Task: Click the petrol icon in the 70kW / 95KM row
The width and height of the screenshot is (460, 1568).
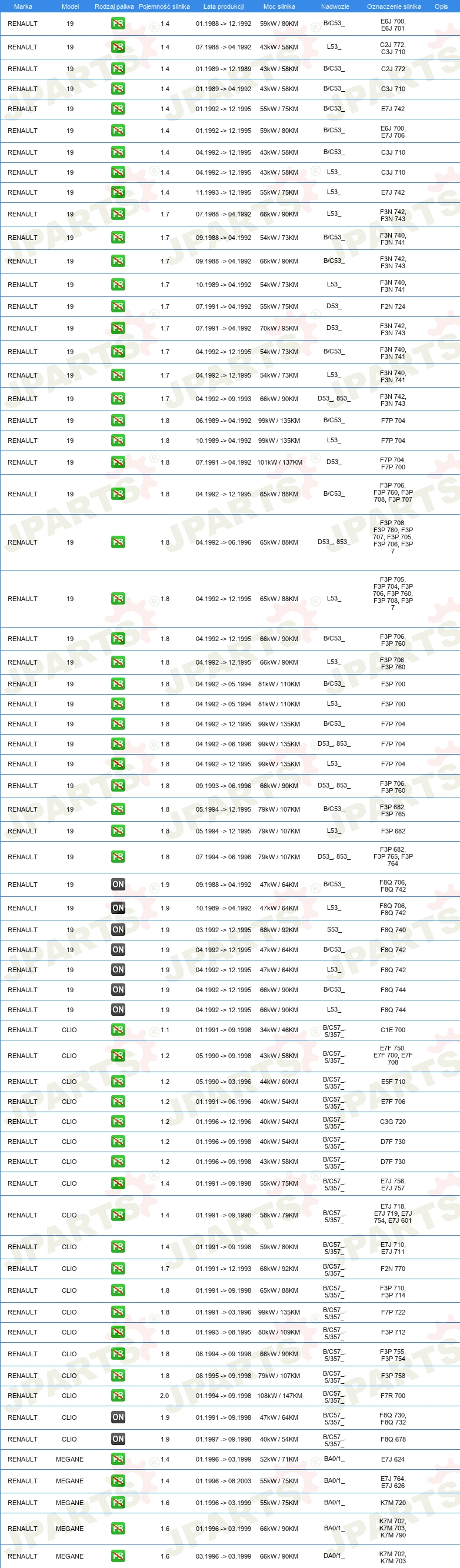Action: point(118,328)
